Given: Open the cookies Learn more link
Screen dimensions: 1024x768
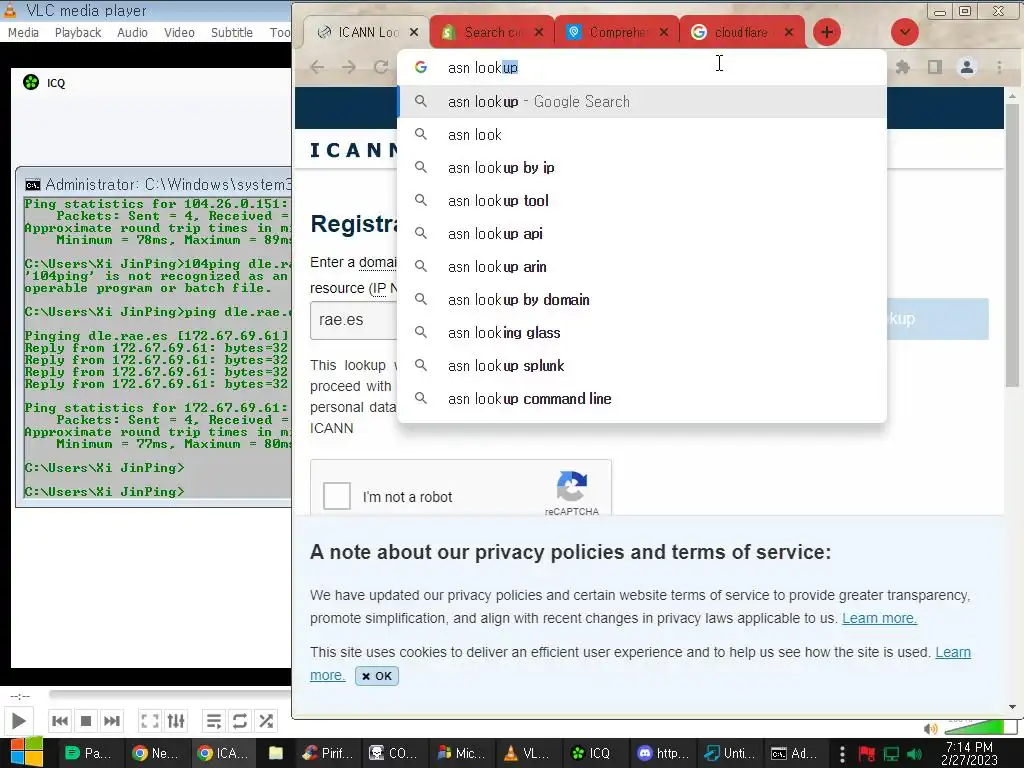Looking at the screenshot, I should pyautogui.click(x=953, y=652).
